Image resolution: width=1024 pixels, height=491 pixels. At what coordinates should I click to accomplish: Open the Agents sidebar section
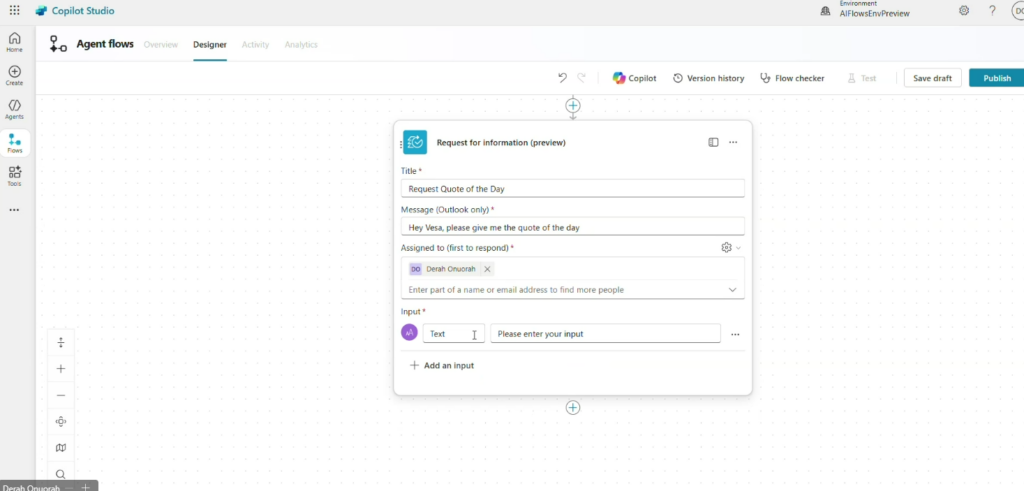point(14,109)
